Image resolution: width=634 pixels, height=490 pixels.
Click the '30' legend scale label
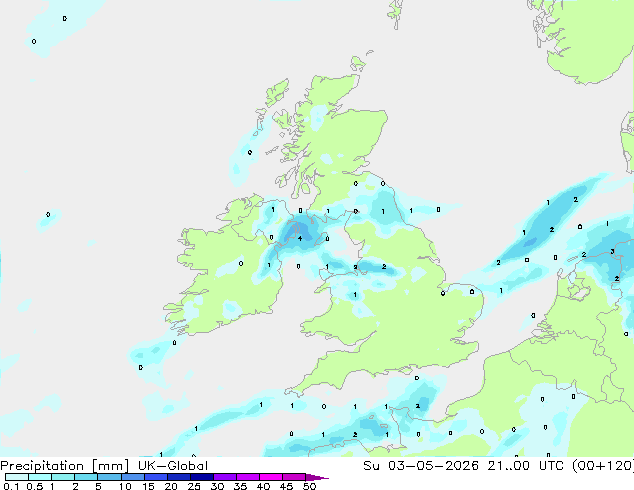pos(217,486)
